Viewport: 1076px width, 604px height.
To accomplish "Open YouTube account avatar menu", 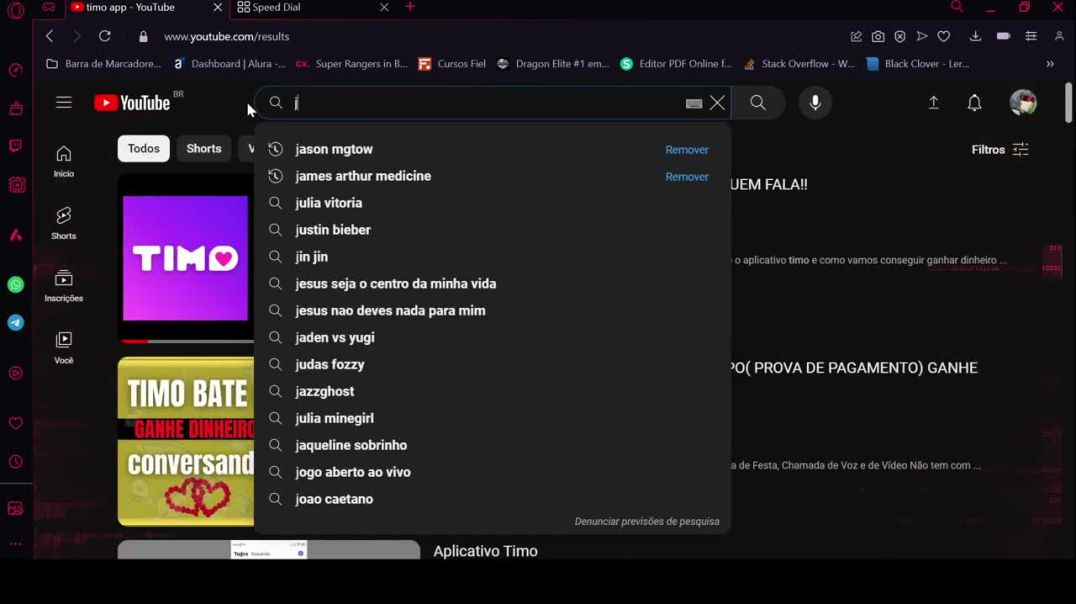I will [x=1023, y=103].
